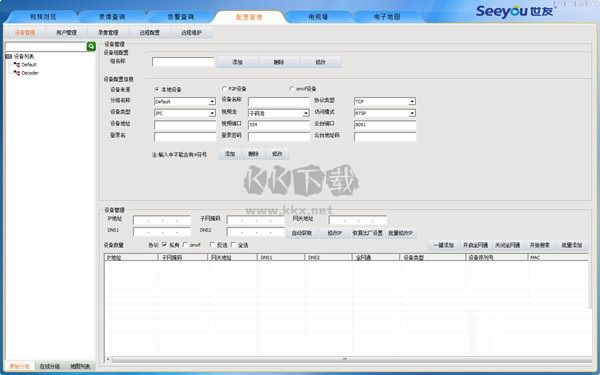This screenshot has width=600, height=375.
Task: Click the 设备地址 input field
Action: (x=185, y=125)
